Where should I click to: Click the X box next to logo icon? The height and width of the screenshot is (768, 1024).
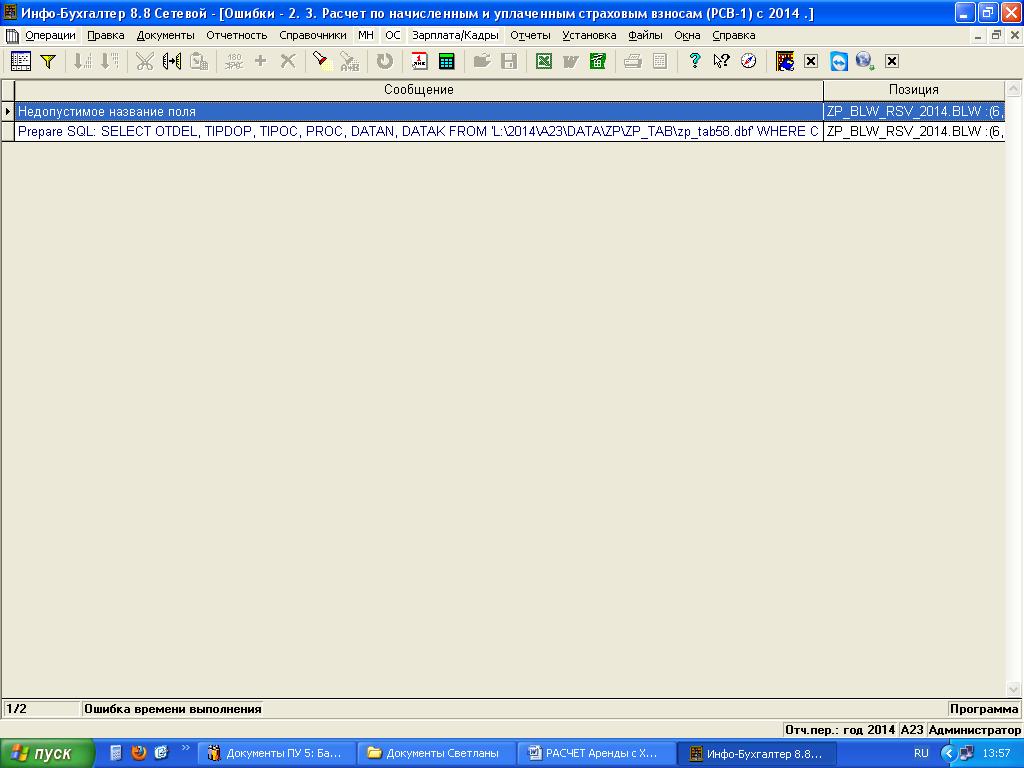pyautogui.click(x=810, y=61)
